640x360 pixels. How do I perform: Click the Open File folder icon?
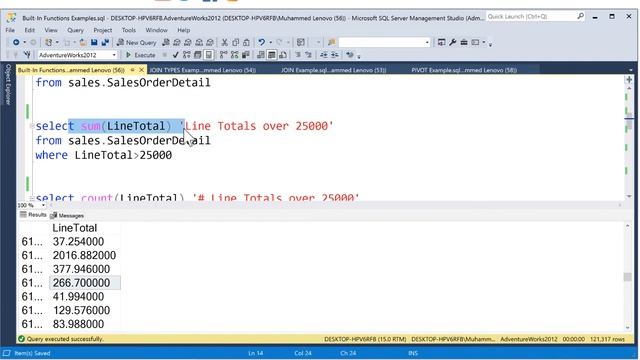(82, 42)
